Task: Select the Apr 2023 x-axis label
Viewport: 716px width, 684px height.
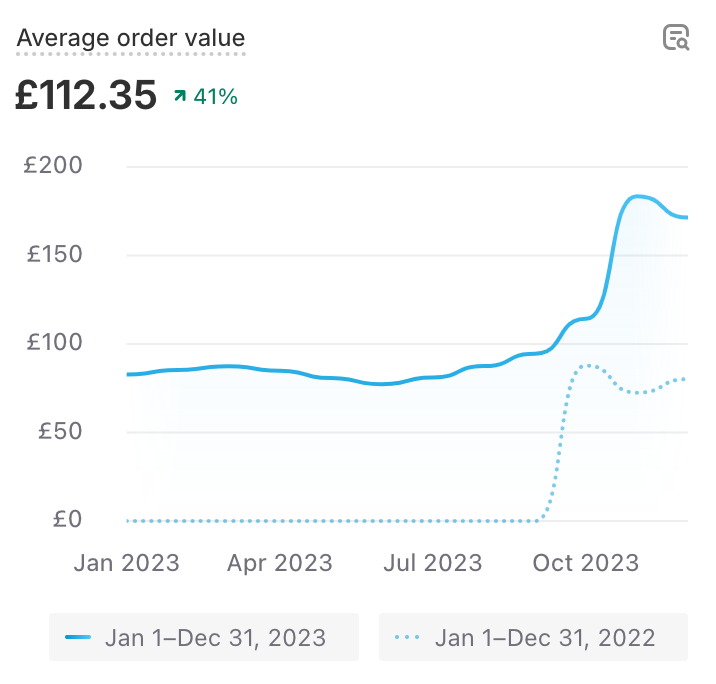Action: [280, 563]
